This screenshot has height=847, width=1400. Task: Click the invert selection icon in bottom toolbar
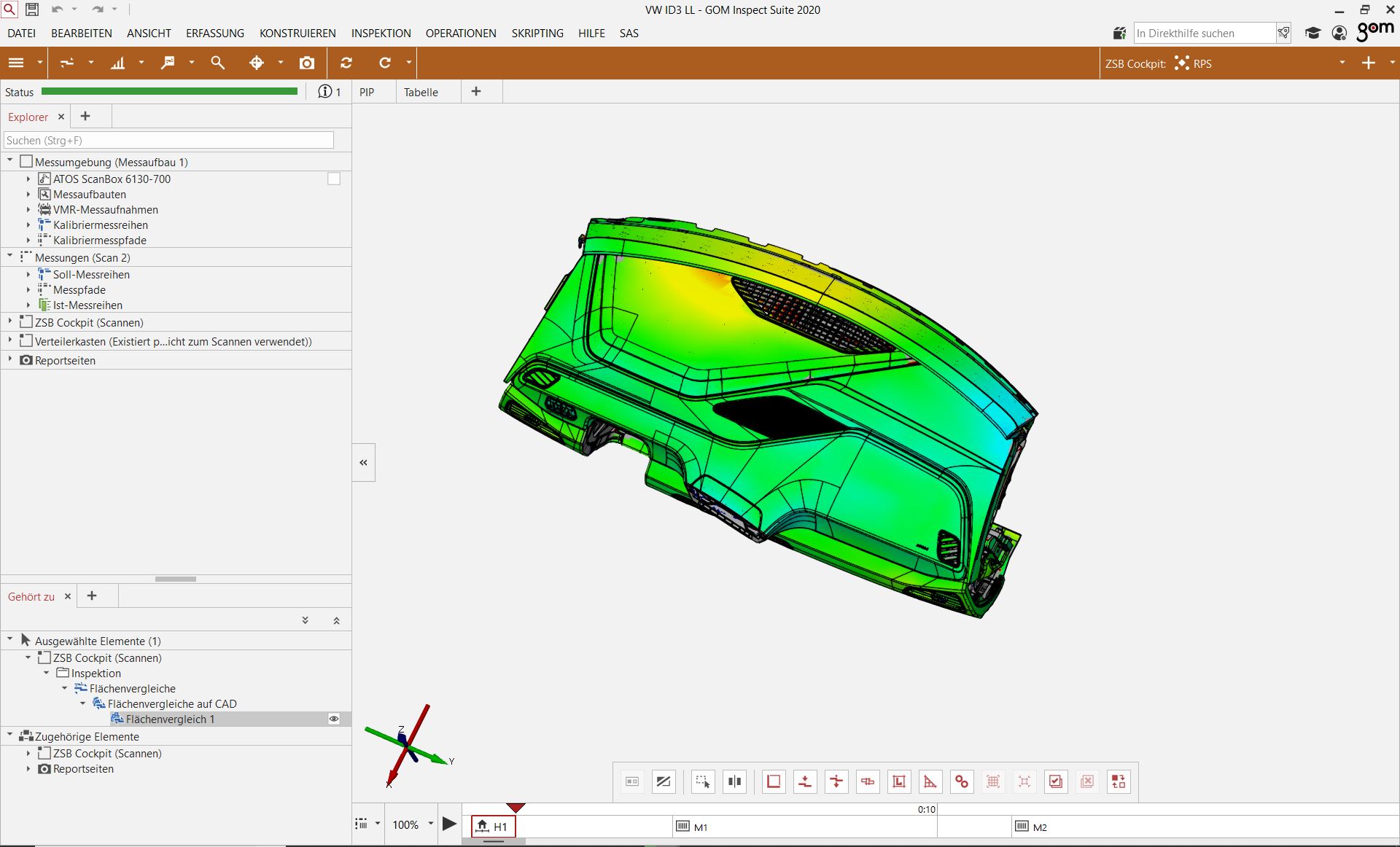[1119, 782]
